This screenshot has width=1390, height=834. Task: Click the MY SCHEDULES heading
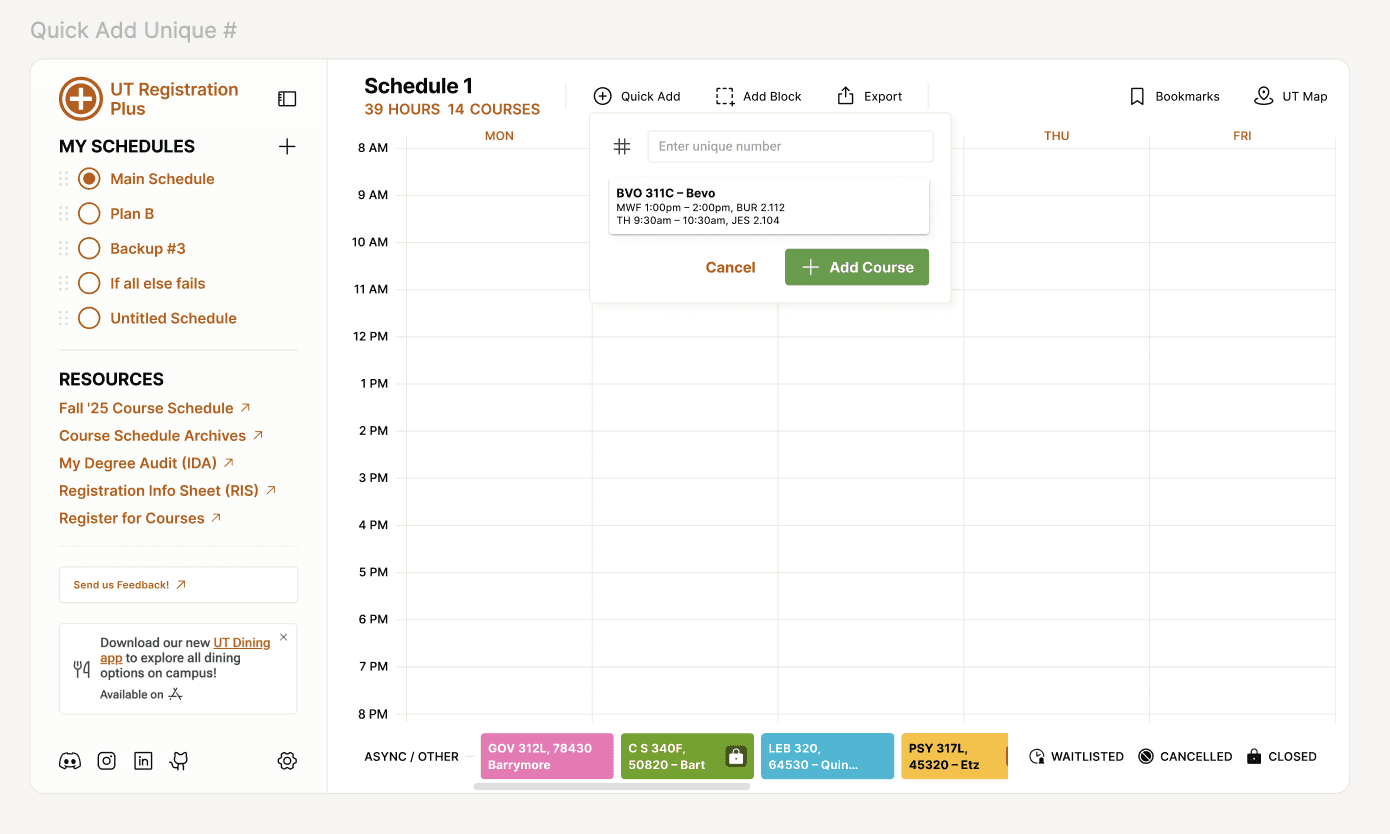pos(127,147)
